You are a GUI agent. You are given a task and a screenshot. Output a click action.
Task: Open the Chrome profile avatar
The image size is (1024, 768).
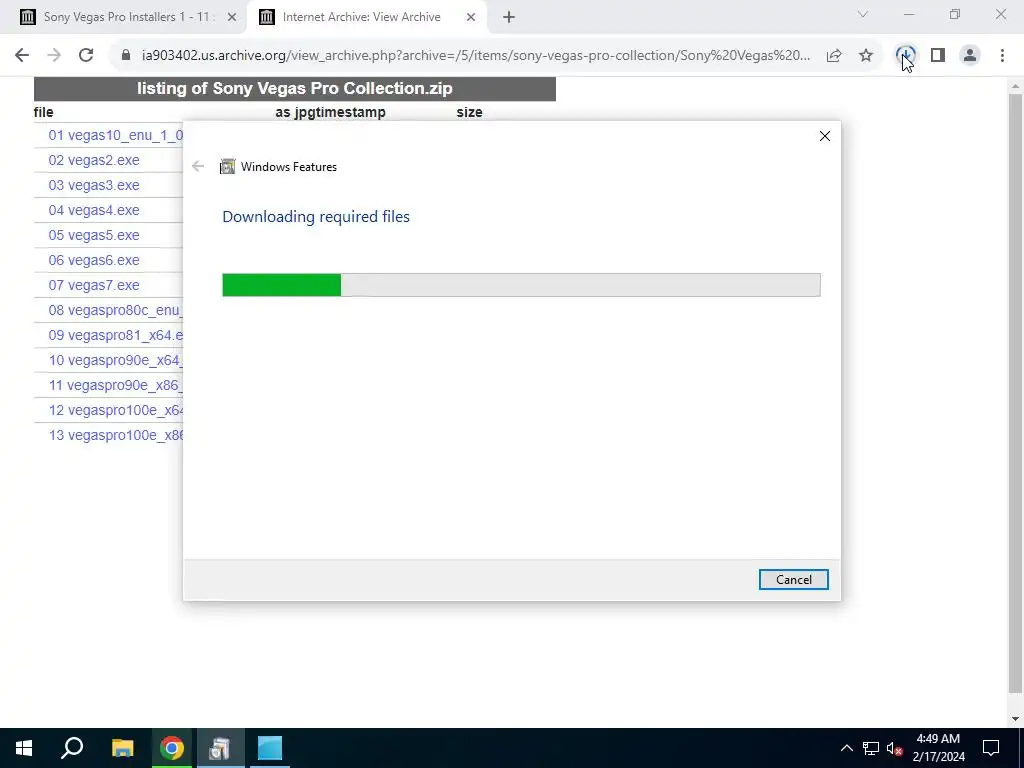tap(970, 56)
